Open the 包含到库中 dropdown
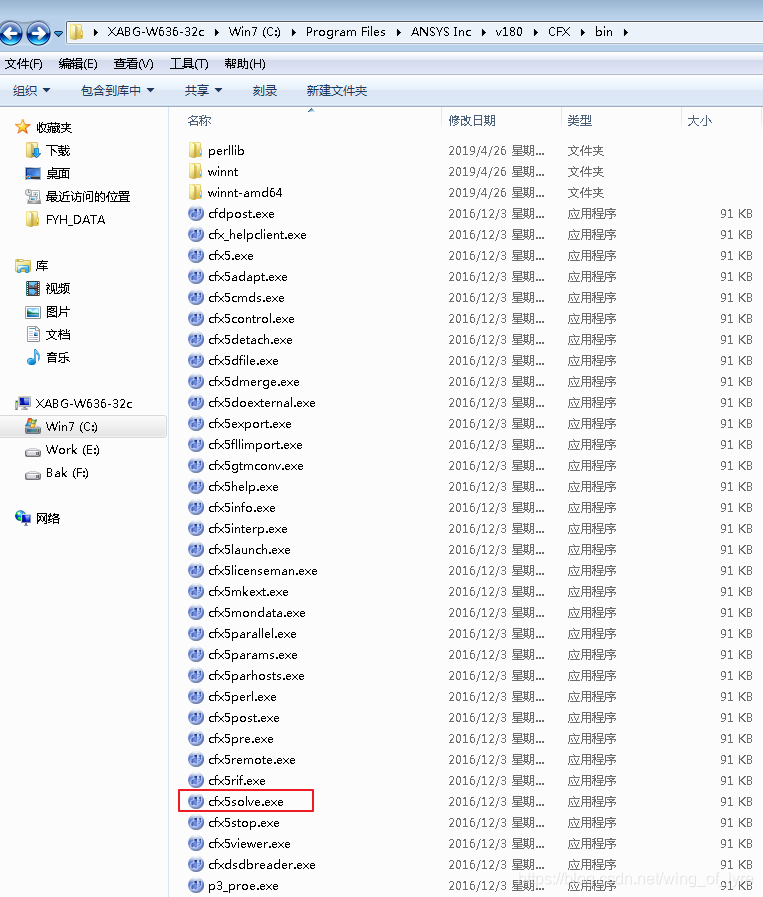Screen dimensions: 763x897 pyautogui.click(x=117, y=90)
